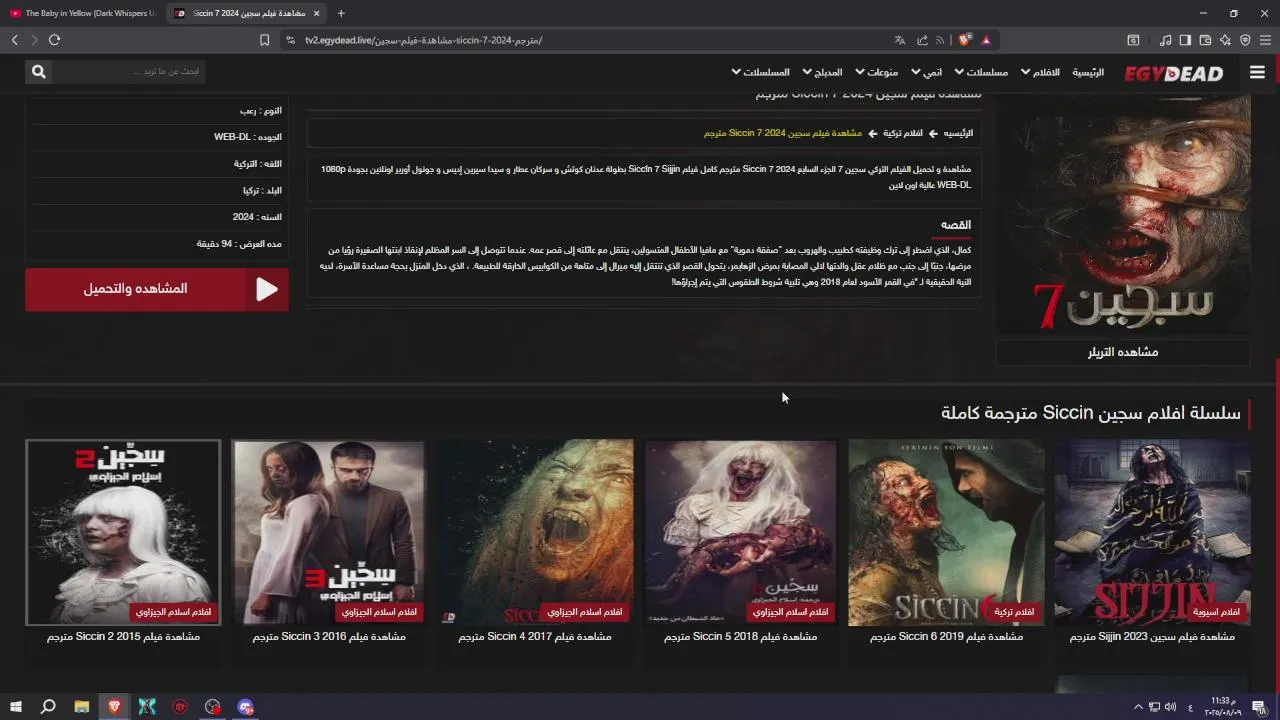Click the مشاهده التريلر trailer button
This screenshot has width=1280, height=720.
click(x=1123, y=352)
